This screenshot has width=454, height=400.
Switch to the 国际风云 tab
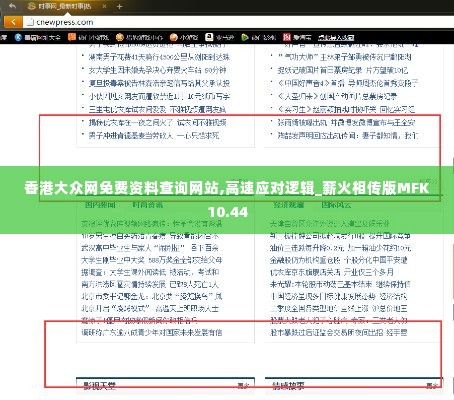(x=336, y=205)
